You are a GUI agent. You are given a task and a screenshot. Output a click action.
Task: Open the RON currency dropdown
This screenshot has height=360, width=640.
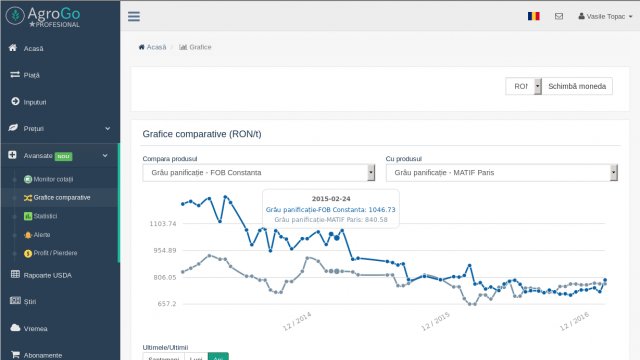tap(524, 86)
